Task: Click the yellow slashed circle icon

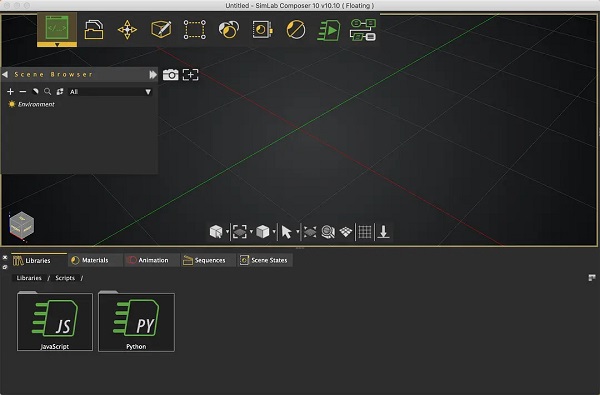Action: [x=296, y=29]
